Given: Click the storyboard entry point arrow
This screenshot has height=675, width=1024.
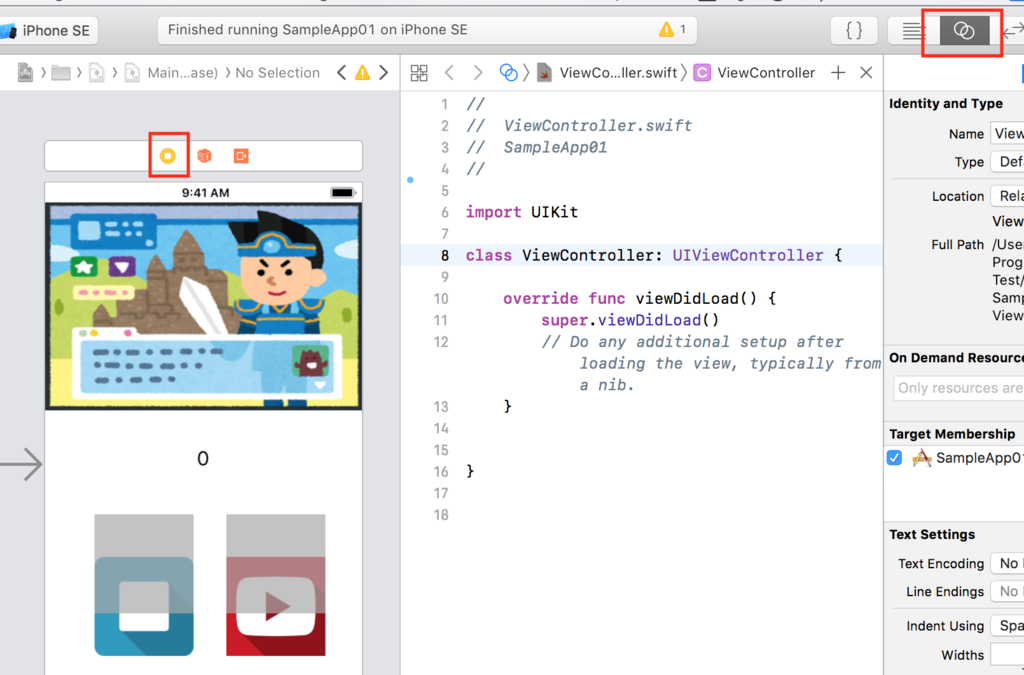Looking at the screenshot, I should [x=22, y=464].
